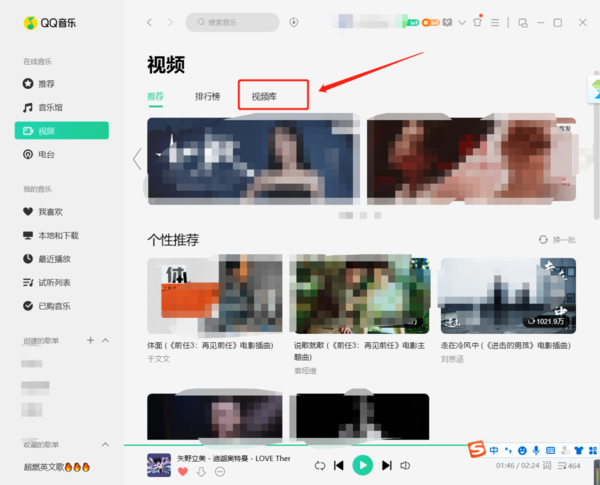Open 本地和下载 section

(57, 235)
